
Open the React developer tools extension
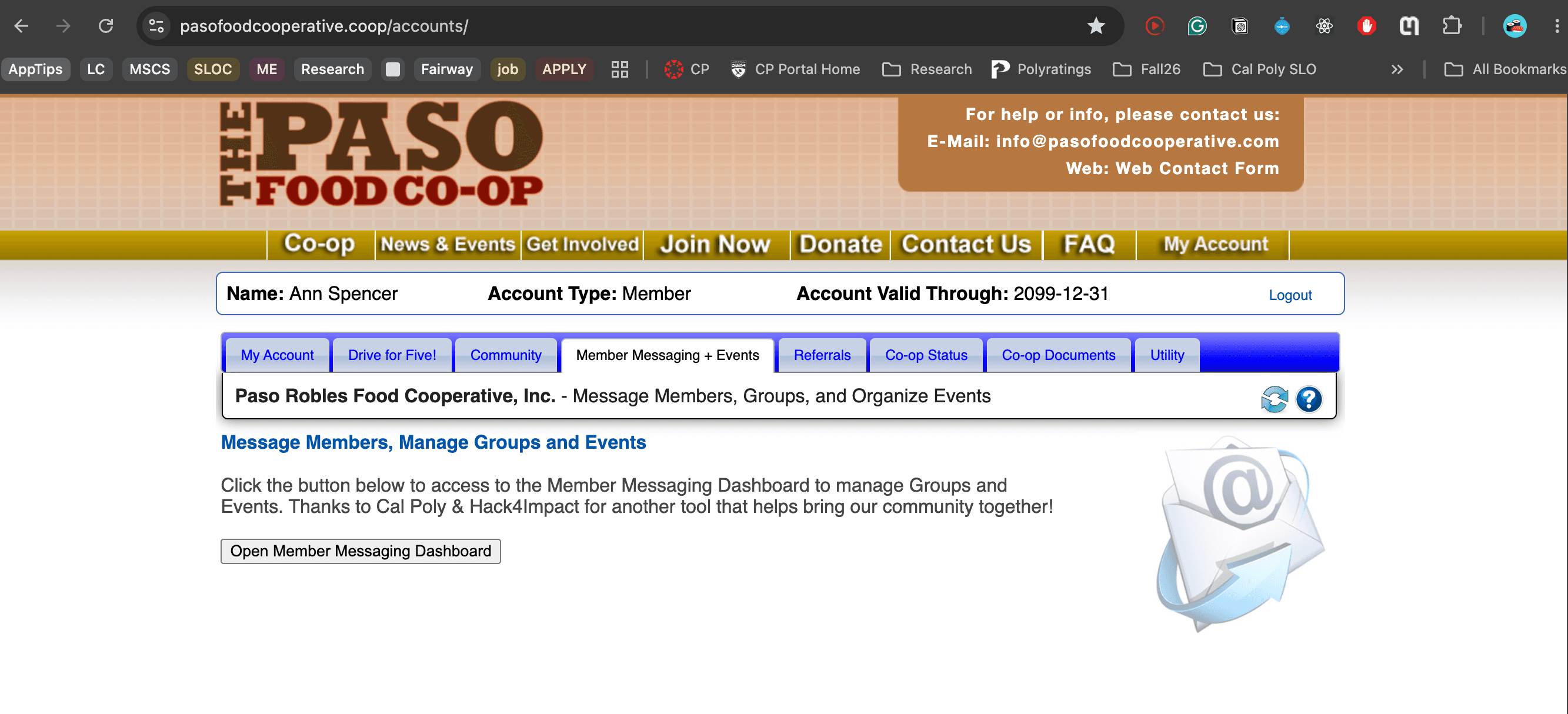(1324, 26)
